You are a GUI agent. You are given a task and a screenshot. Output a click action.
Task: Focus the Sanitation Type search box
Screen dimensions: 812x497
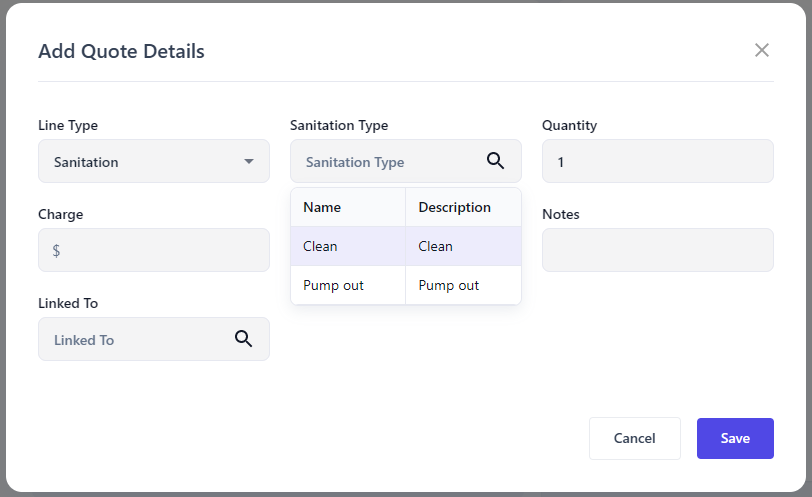tap(385, 162)
